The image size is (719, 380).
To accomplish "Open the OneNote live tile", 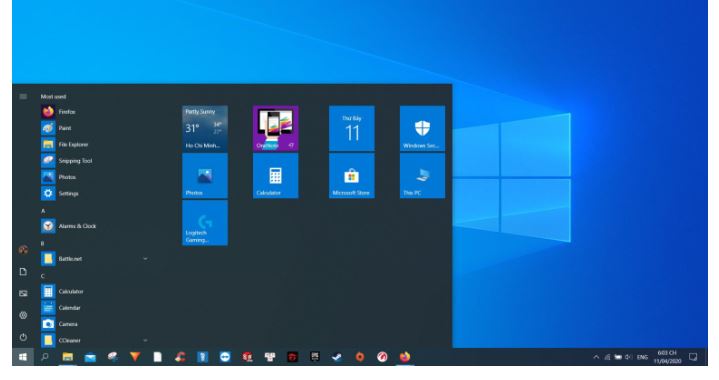I will [276, 129].
